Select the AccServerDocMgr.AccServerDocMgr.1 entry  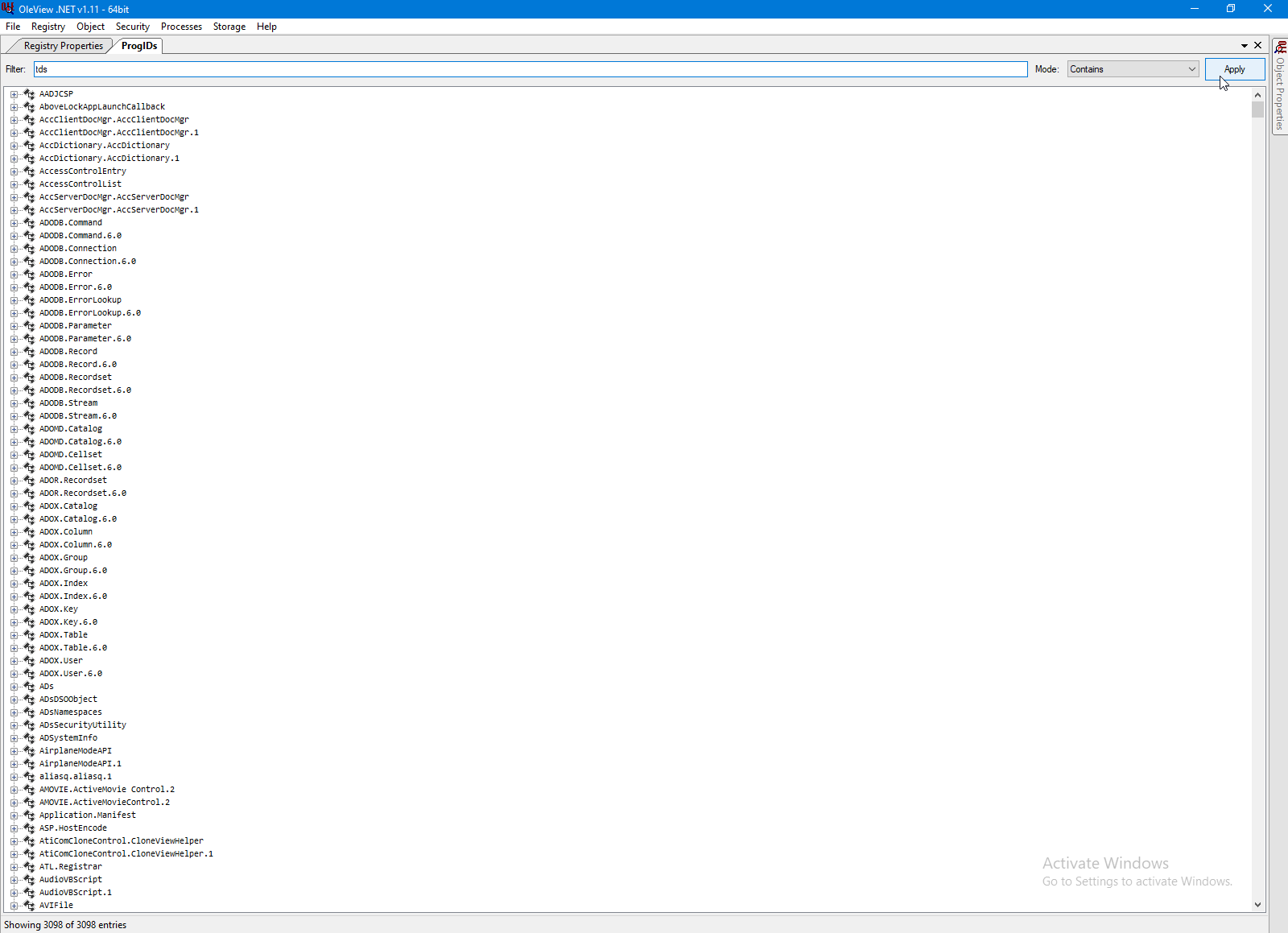pyautogui.click(x=119, y=210)
